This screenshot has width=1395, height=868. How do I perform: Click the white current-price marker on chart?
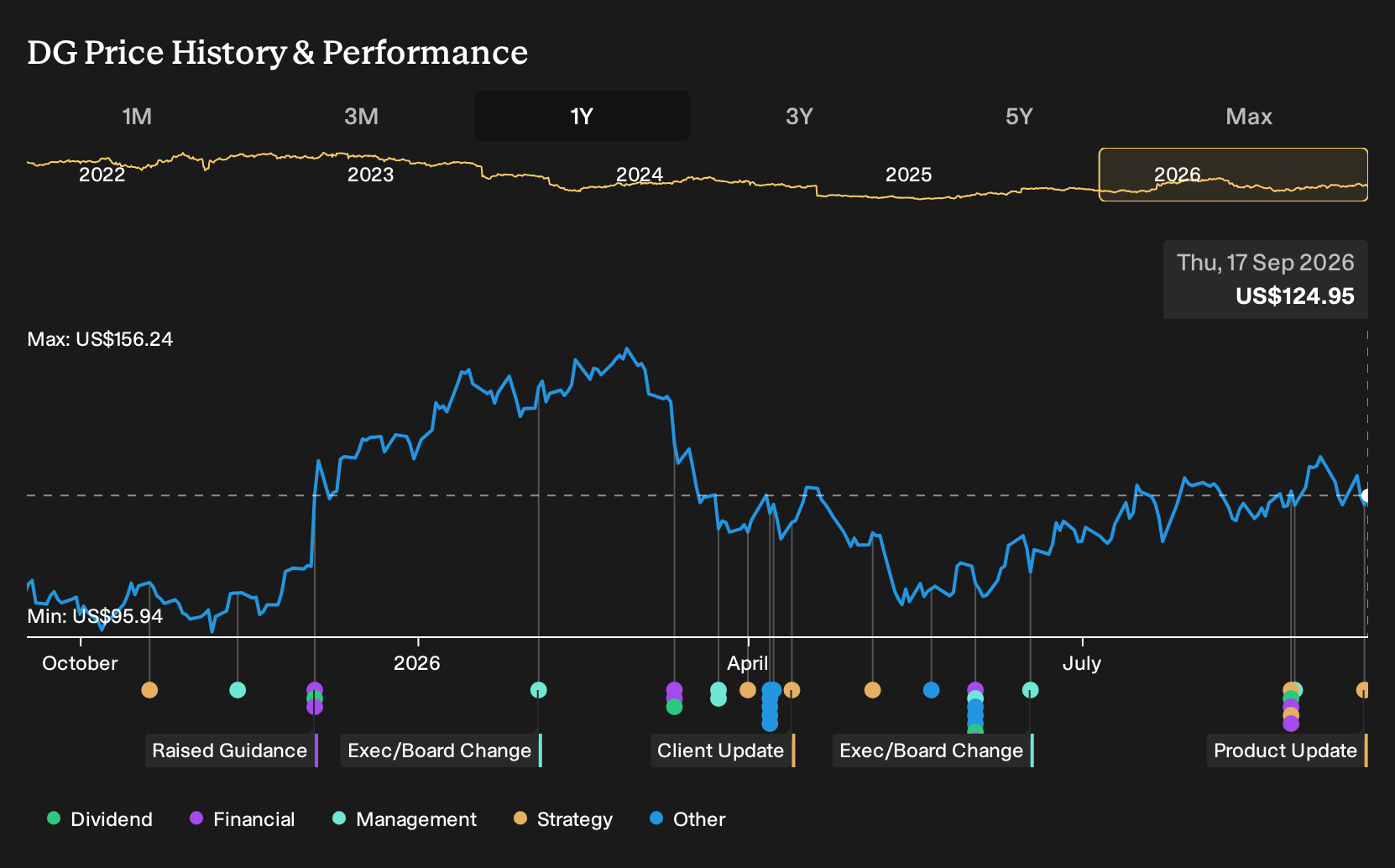pos(1366,496)
